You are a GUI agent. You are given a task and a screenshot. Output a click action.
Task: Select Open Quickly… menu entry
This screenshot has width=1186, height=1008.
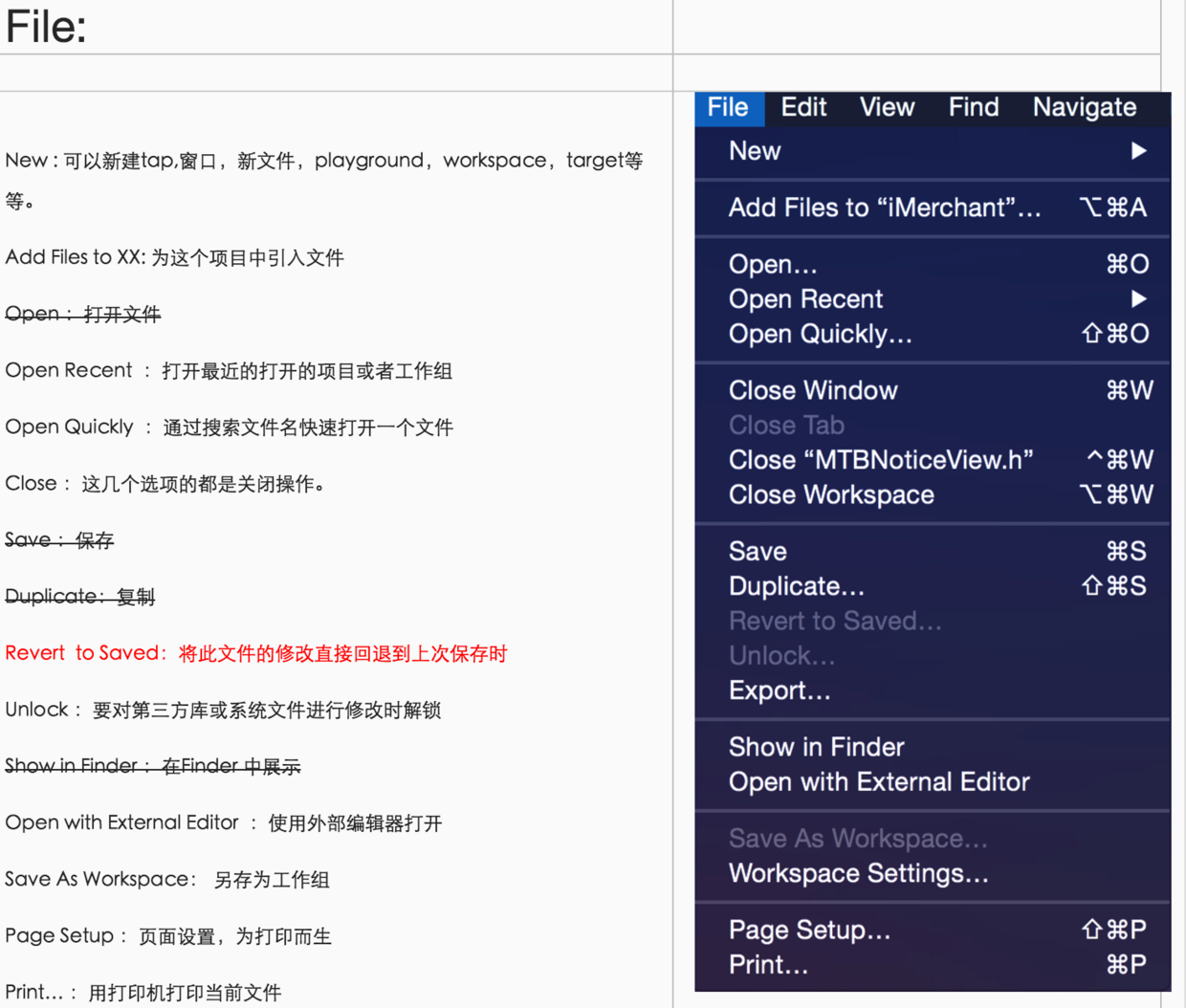933,334
